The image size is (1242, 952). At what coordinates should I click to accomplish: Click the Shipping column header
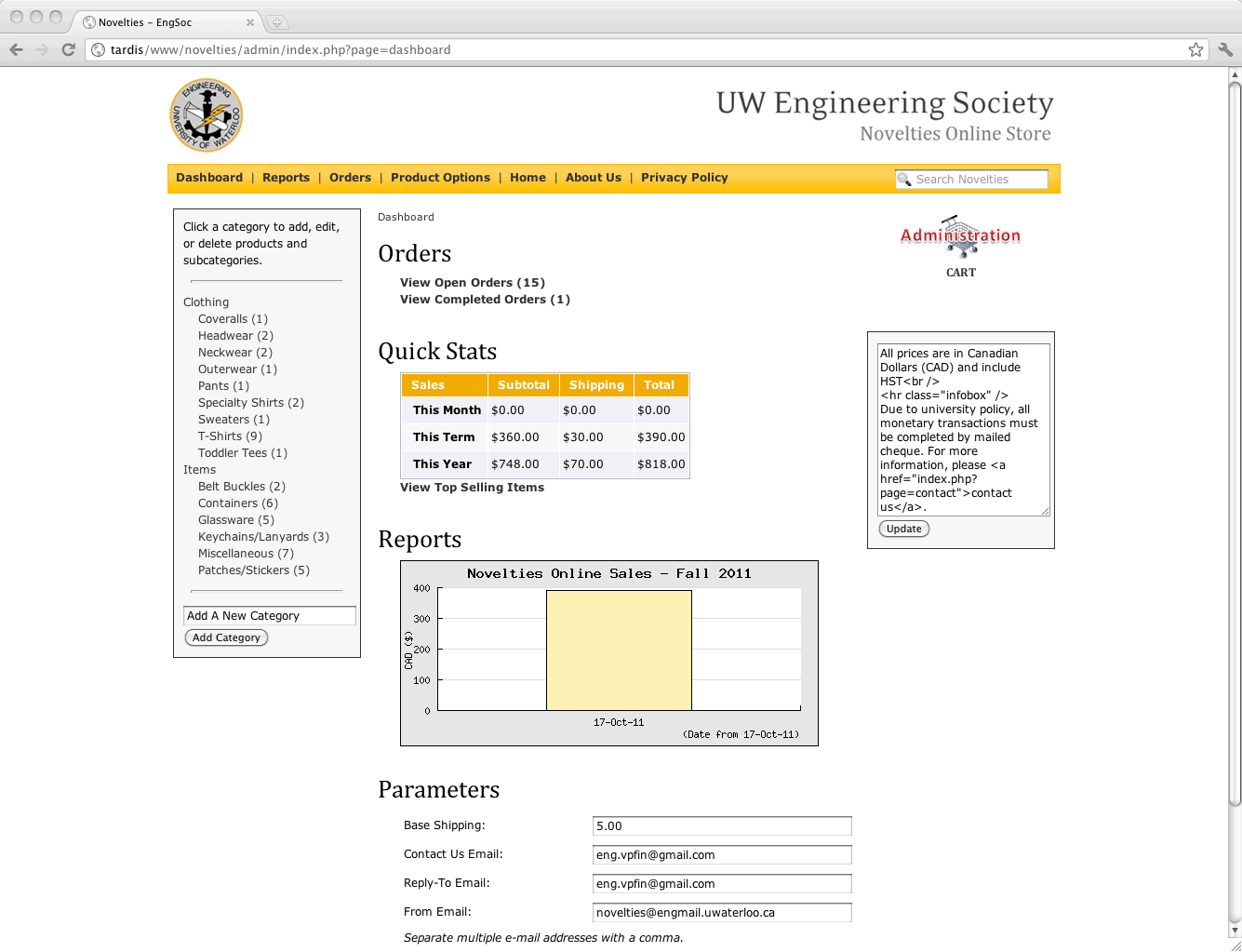click(x=596, y=385)
